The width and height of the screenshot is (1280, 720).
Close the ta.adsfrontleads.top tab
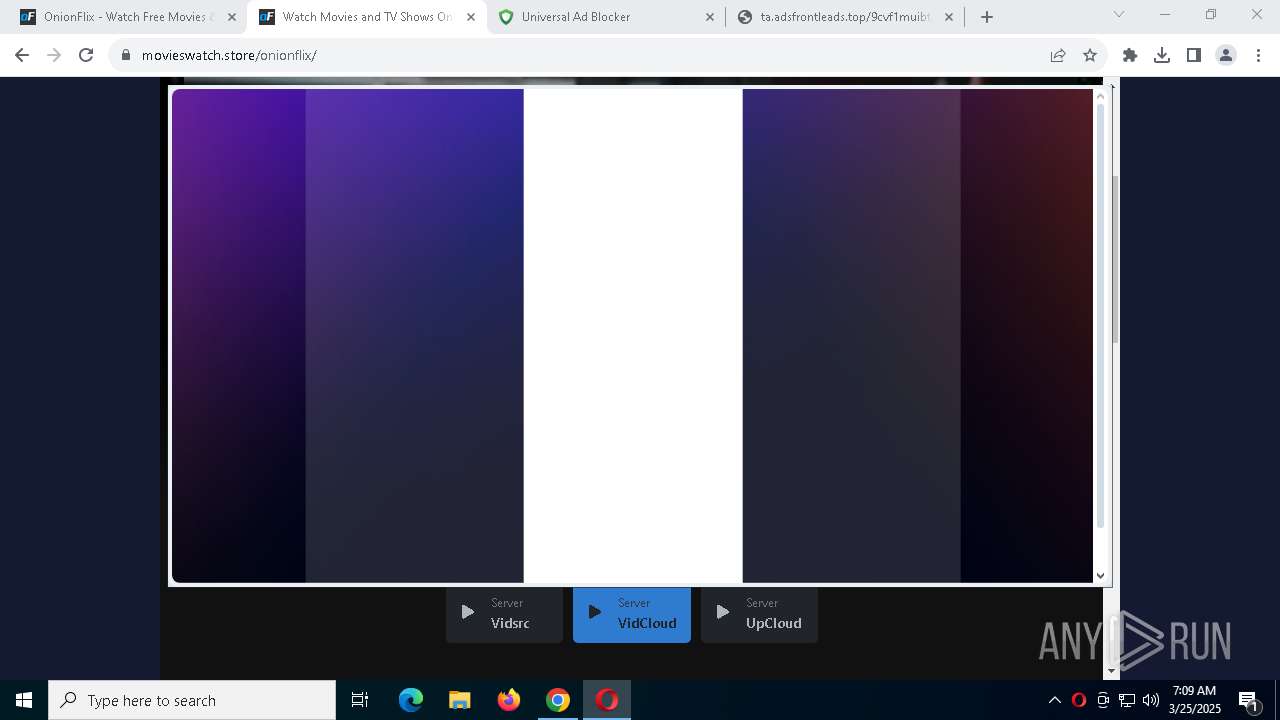coord(949,17)
